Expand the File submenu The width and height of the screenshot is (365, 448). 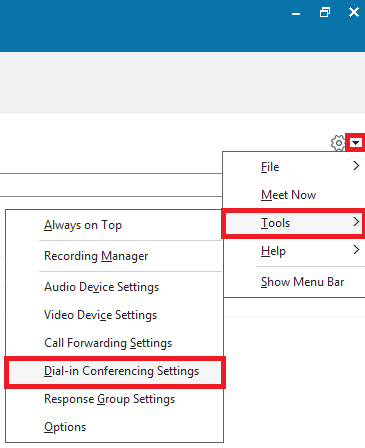(x=294, y=166)
